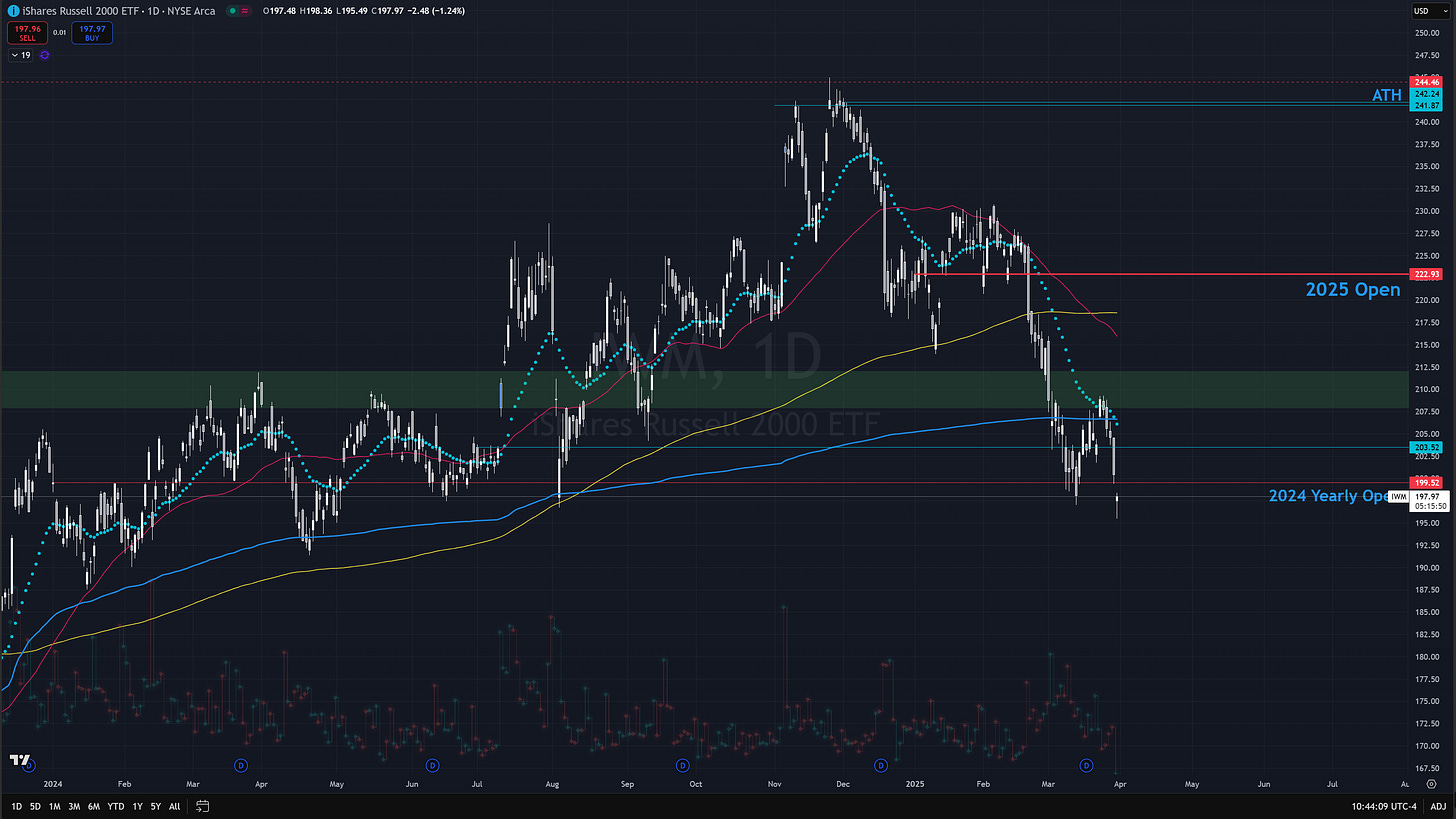Click the purple indicator sync icon
Viewport: 1456px width, 819px height.
coord(45,55)
